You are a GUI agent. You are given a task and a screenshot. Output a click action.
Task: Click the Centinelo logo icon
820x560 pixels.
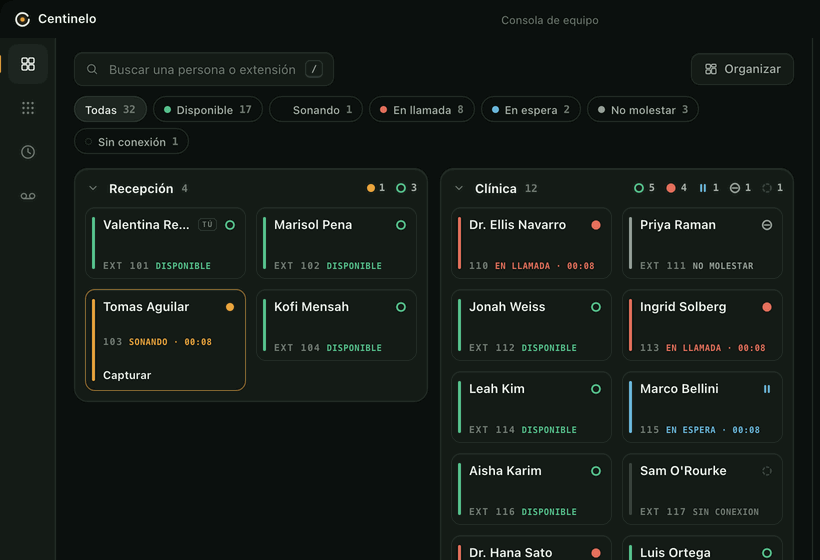tap(22, 19)
